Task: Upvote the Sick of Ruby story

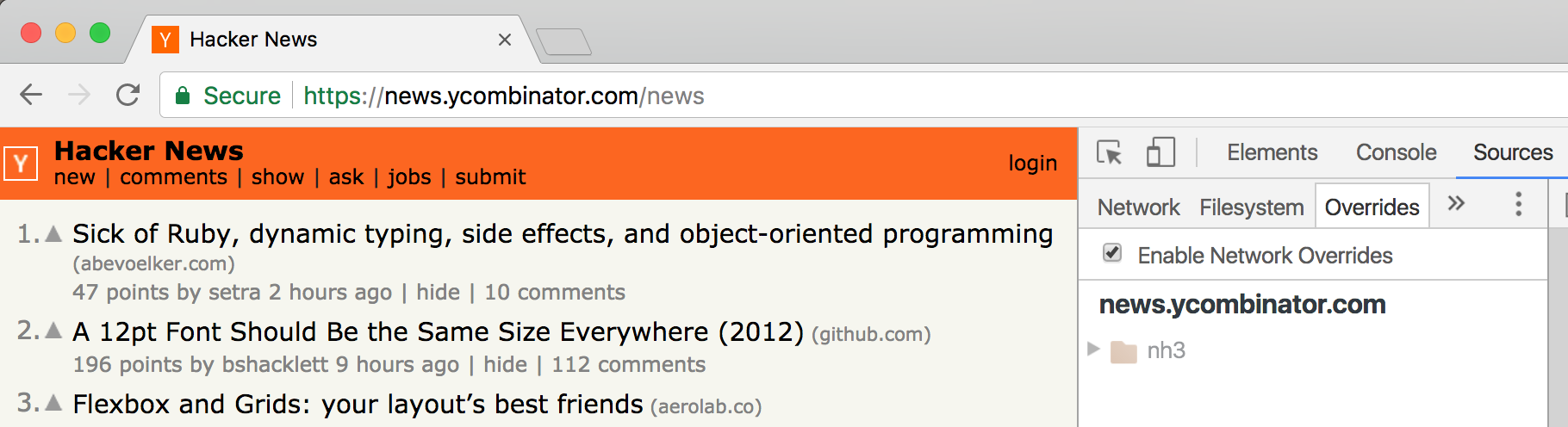Action: click(53, 233)
